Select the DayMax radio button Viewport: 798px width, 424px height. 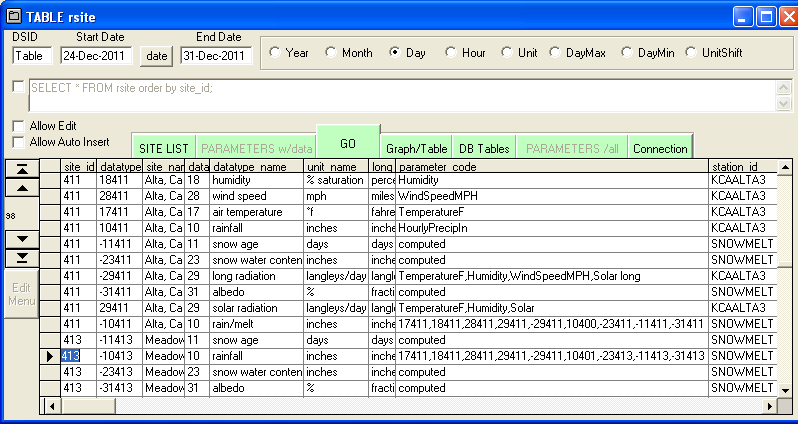coord(555,52)
